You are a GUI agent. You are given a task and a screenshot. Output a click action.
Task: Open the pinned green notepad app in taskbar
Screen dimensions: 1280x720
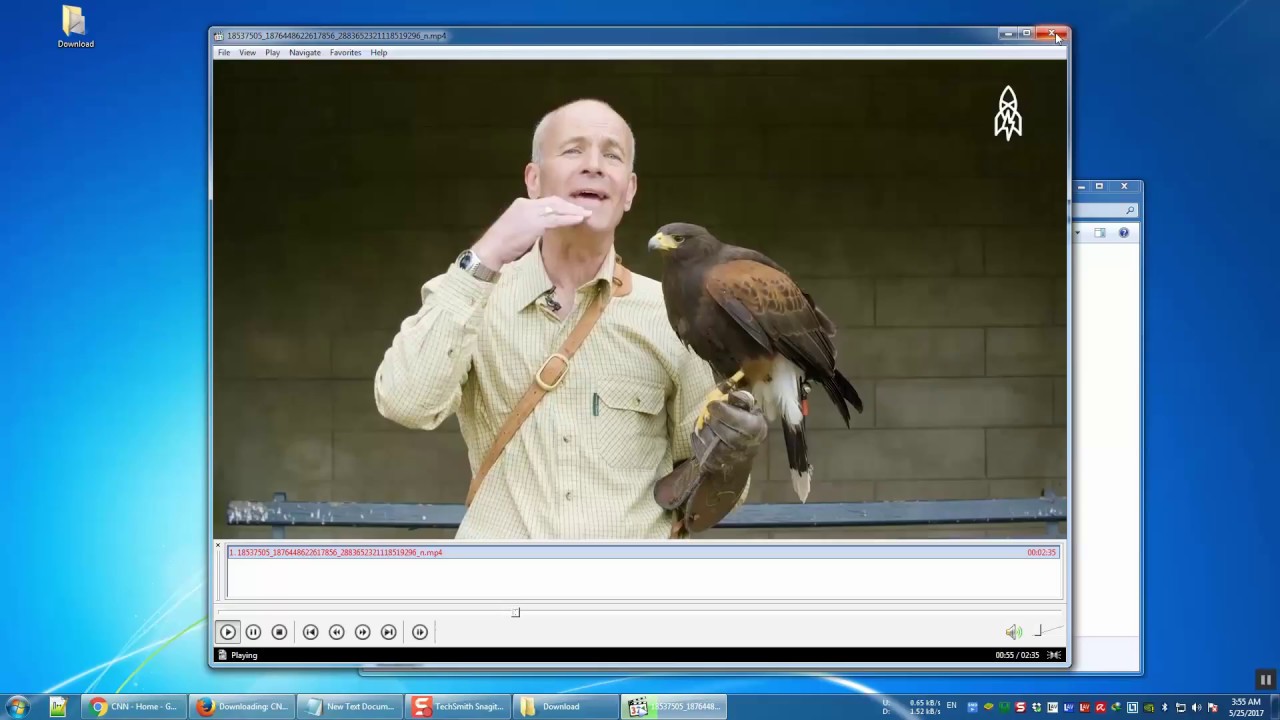pos(58,707)
